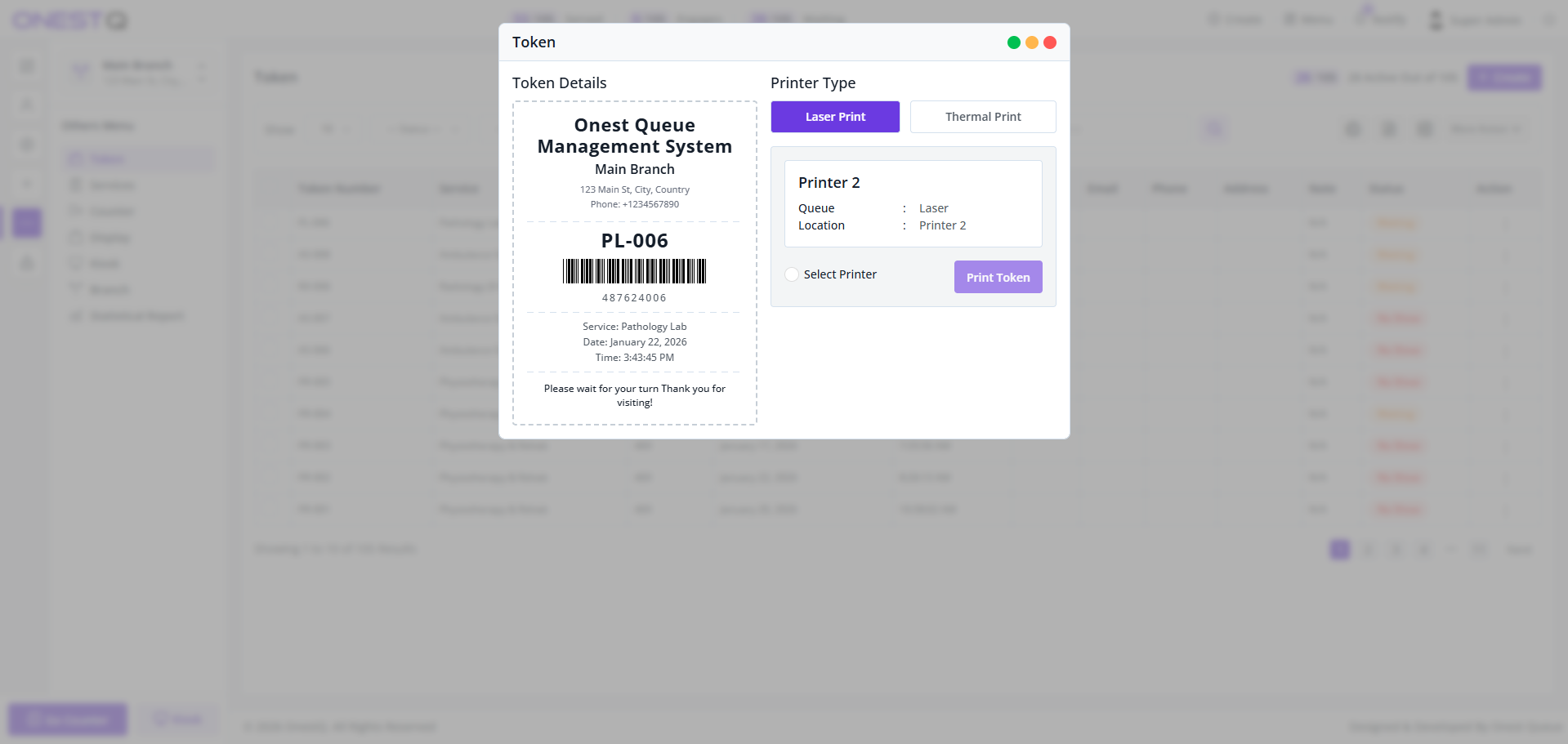Screen dimensions: 1568x744
Task: Click the Token Details heading
Action: (559, 82)
